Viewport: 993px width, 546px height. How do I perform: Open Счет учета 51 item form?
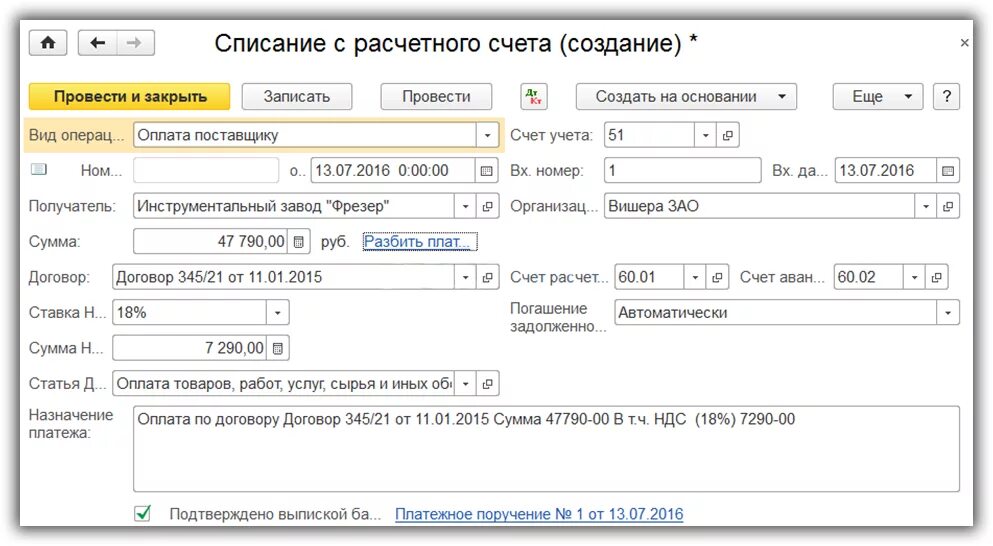click(x=728, y=136)
